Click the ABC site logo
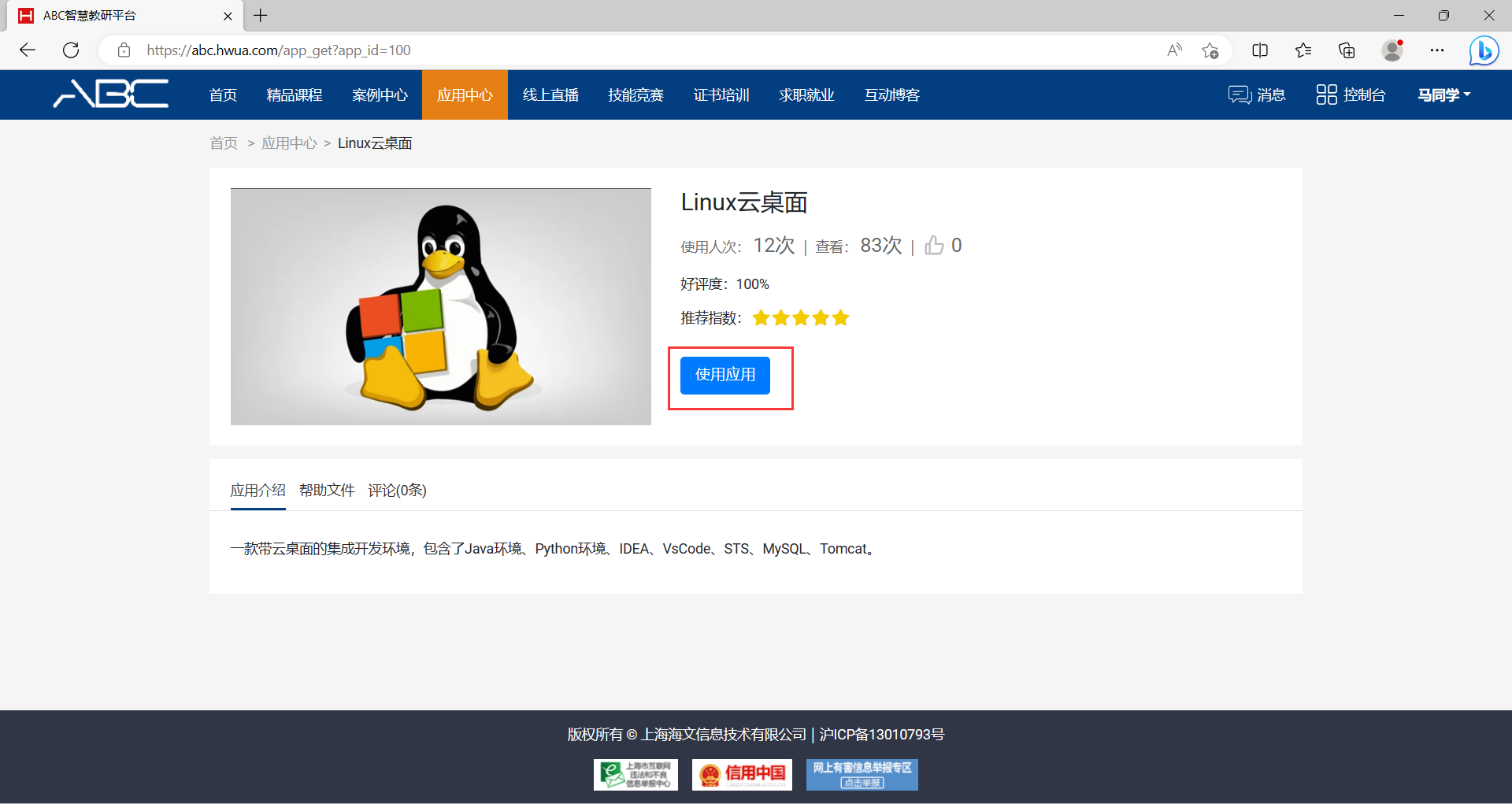The image size is (1512, 804). 111,94
